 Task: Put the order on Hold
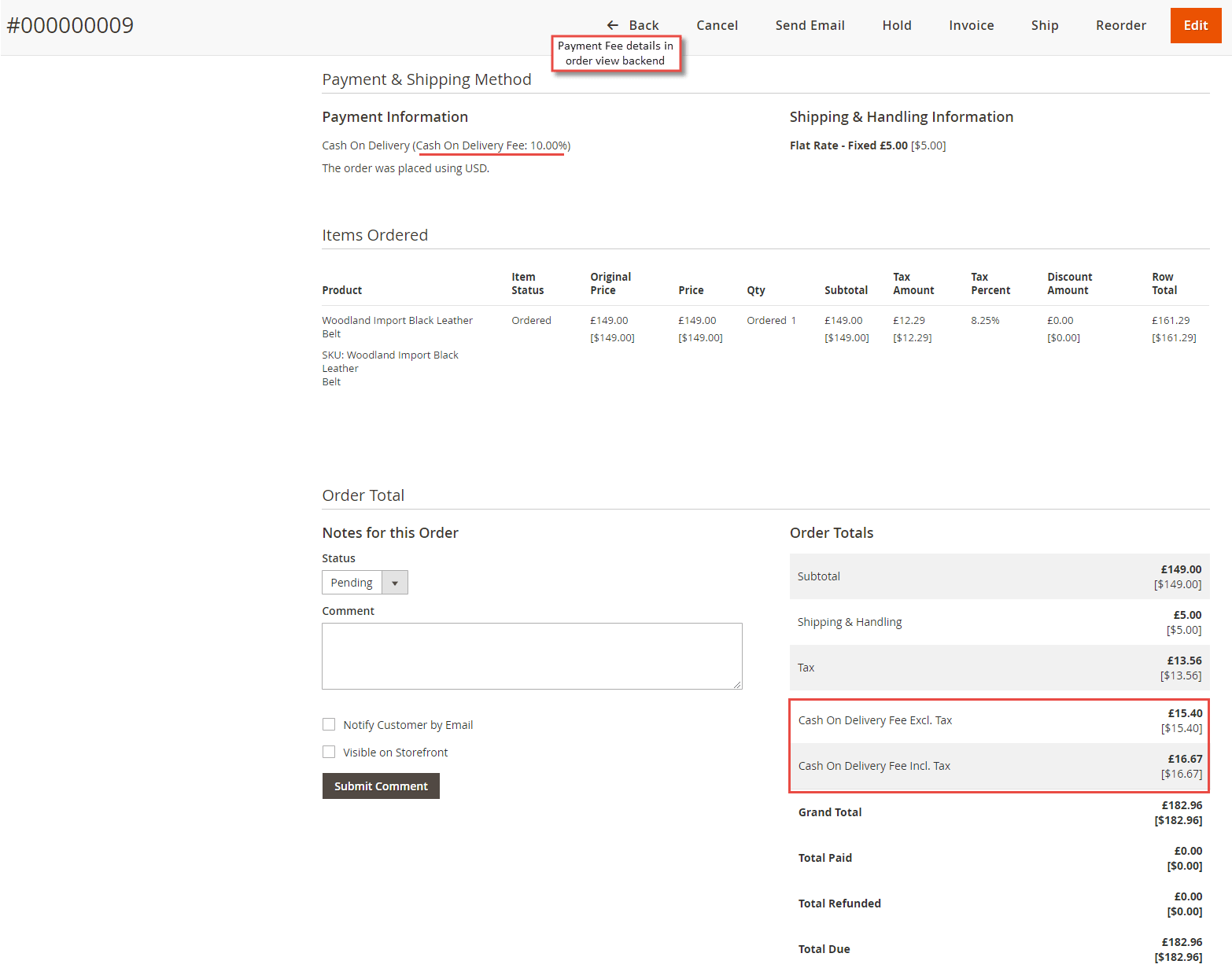coord(896,24)
